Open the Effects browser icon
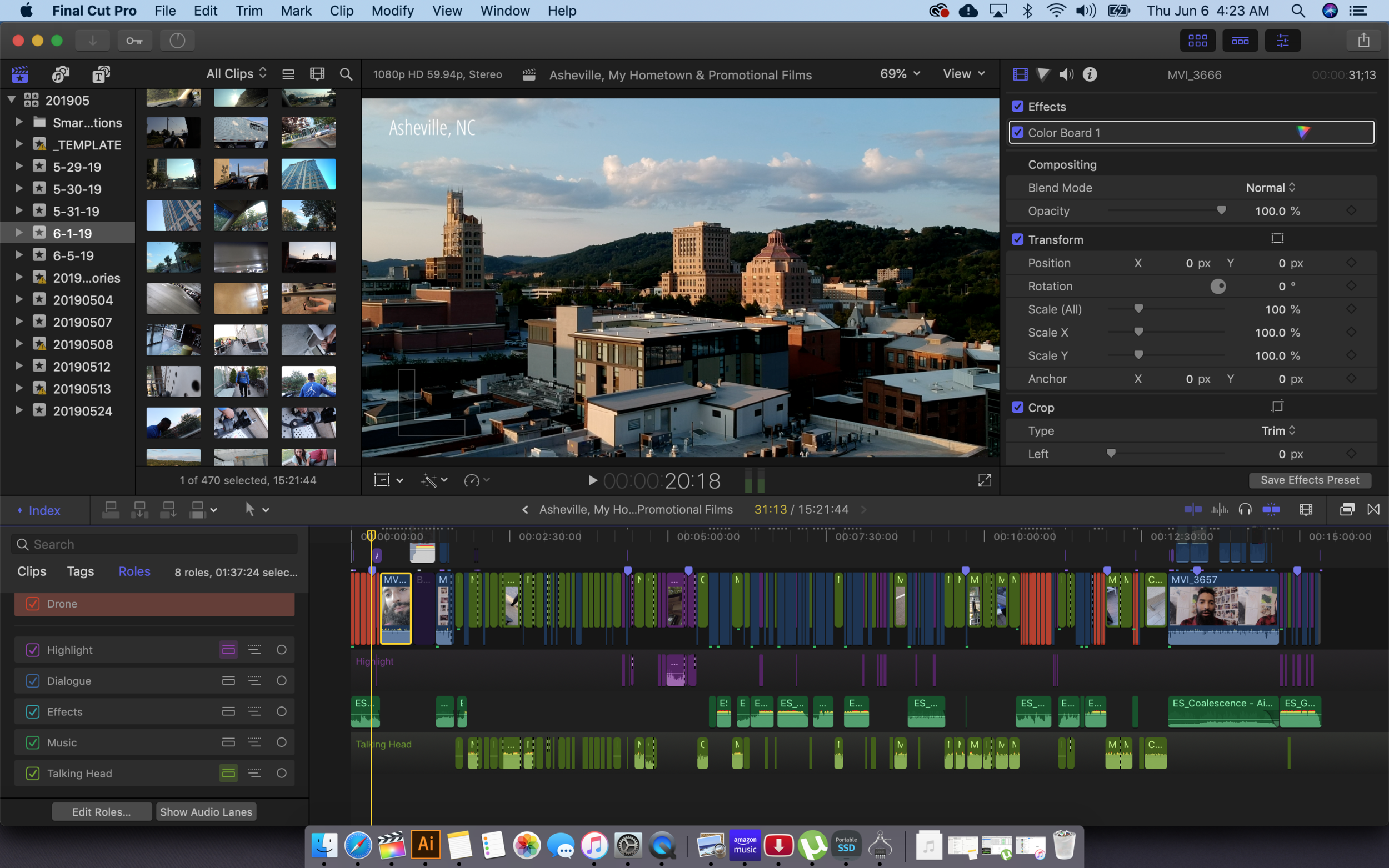Viewport: 1389px width, 868px height. [1347, 509]
